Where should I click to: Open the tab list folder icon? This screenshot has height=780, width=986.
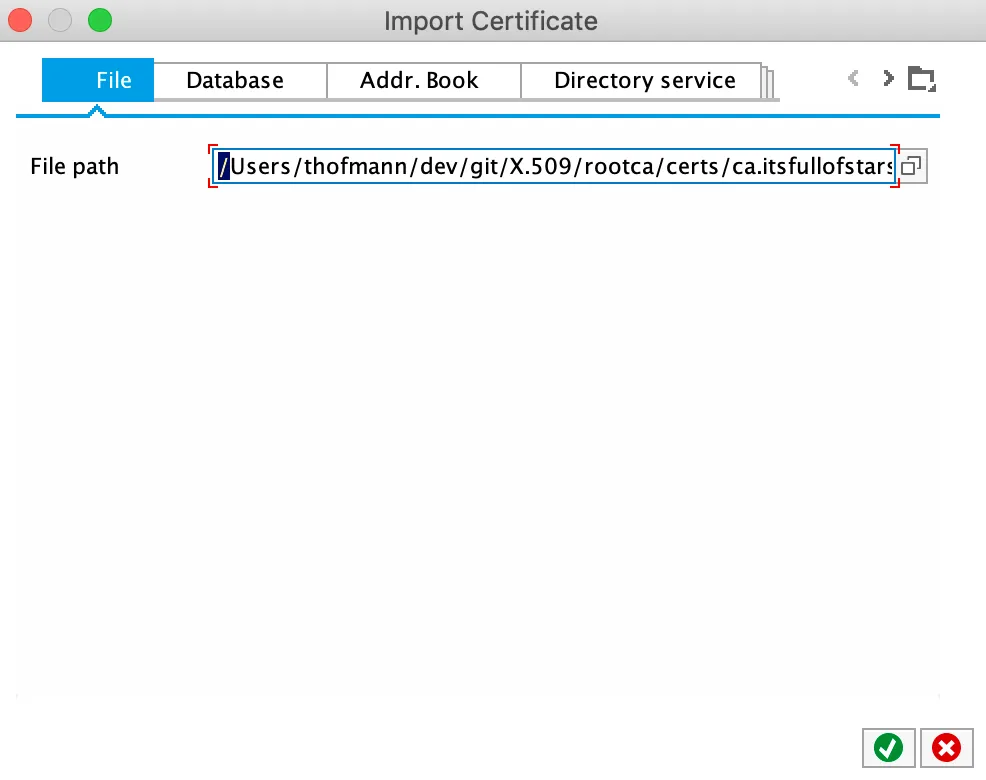pos(921,79)
